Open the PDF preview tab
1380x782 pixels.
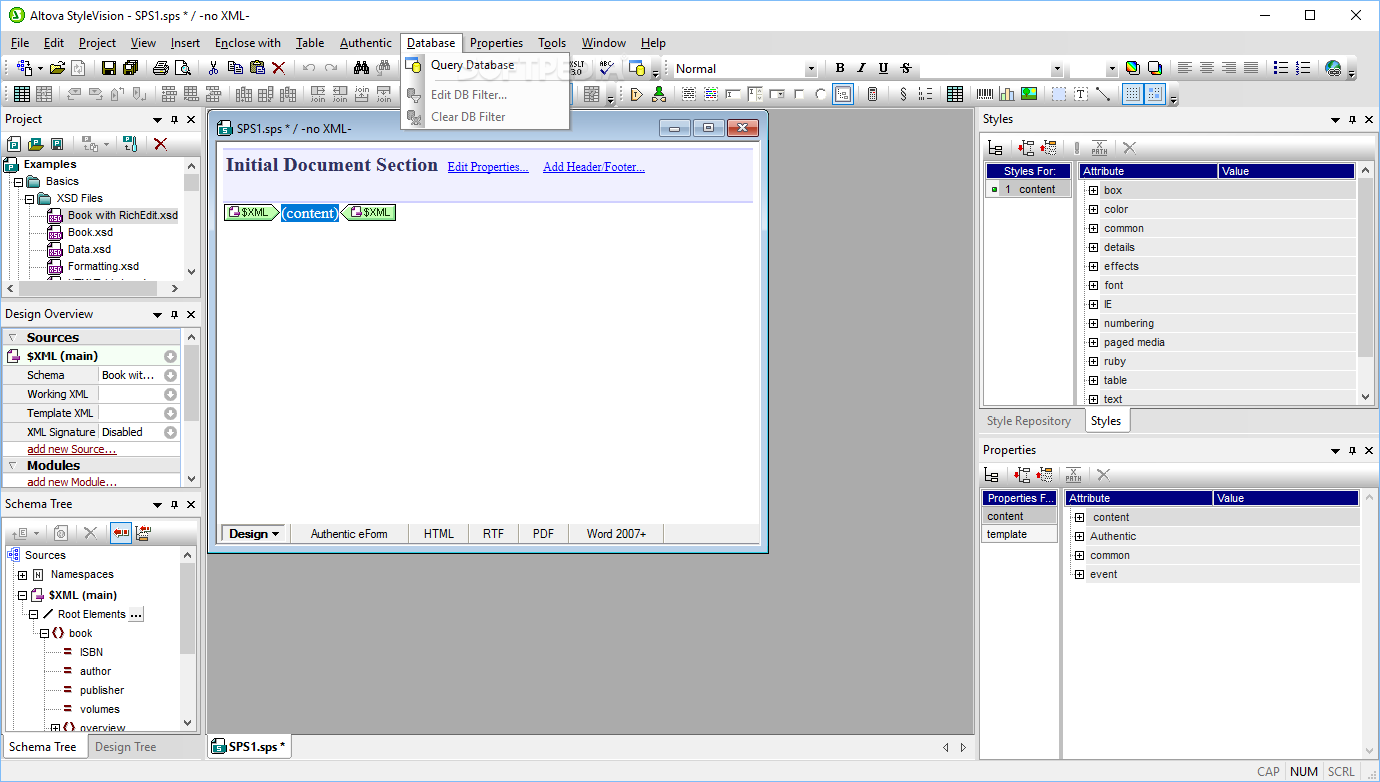543,534
